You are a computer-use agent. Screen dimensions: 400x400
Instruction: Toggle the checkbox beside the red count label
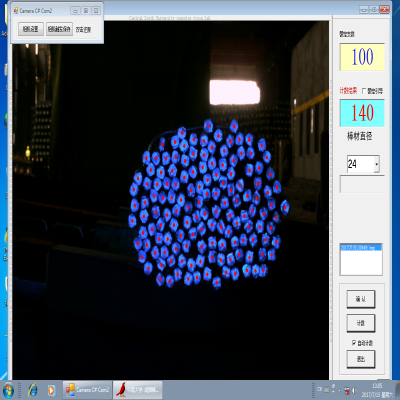click(364, 91)
